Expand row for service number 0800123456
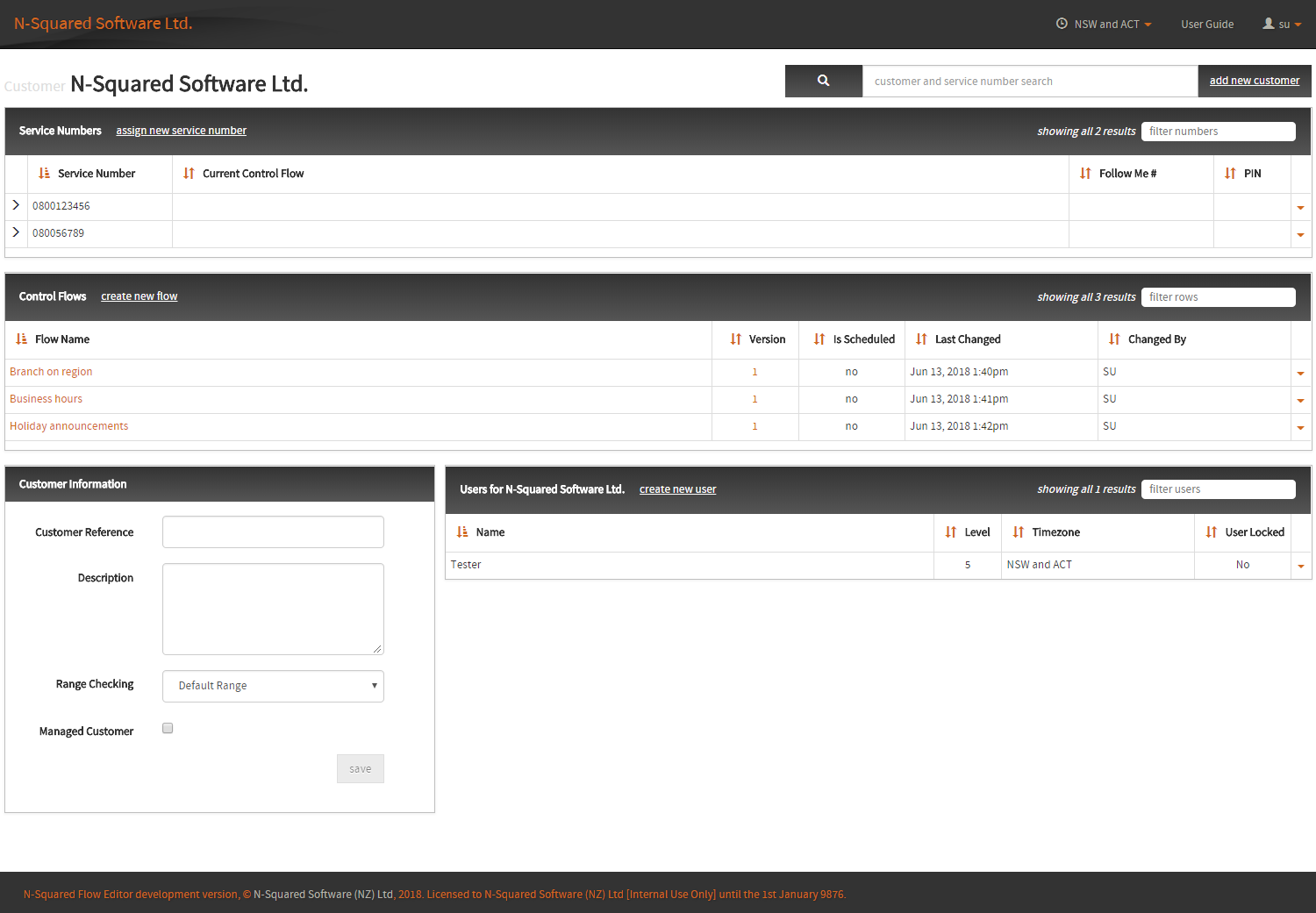This screenshot has height=913, width=1316. click(16, 205)
